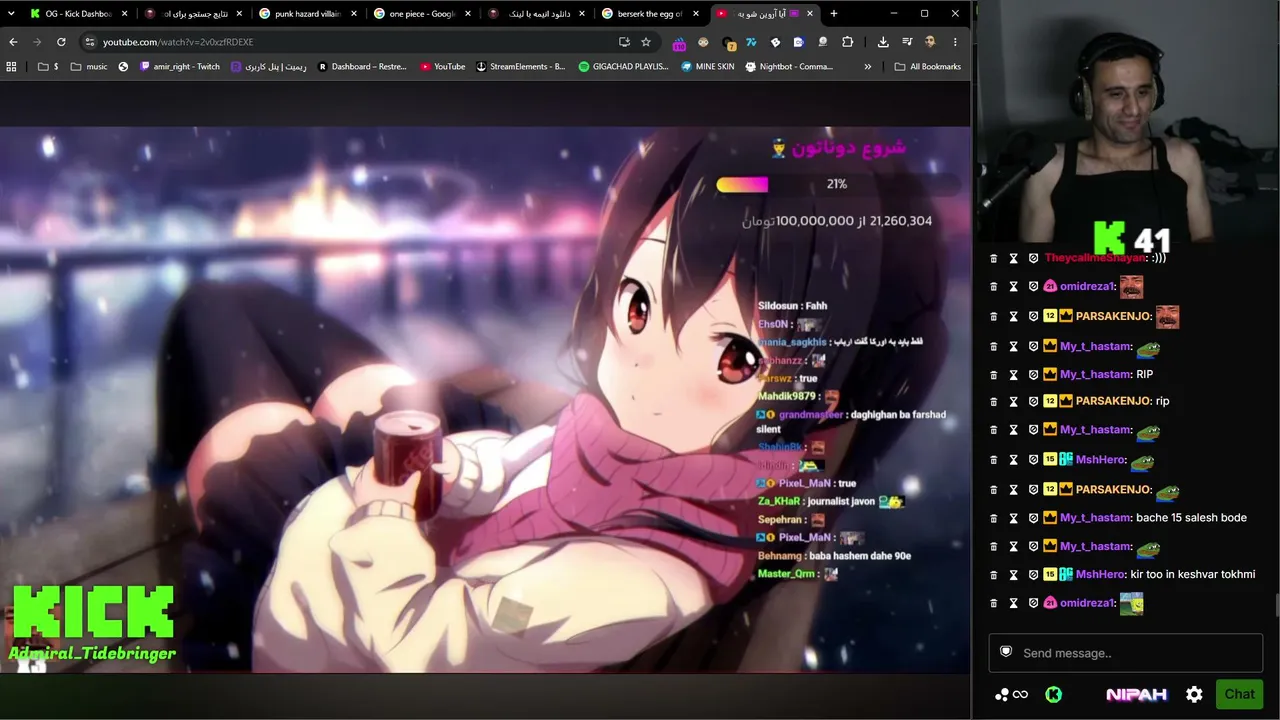This screenshot has height=720, width=1280.
Task: Open a new browser tab
Action: [834, 14]
